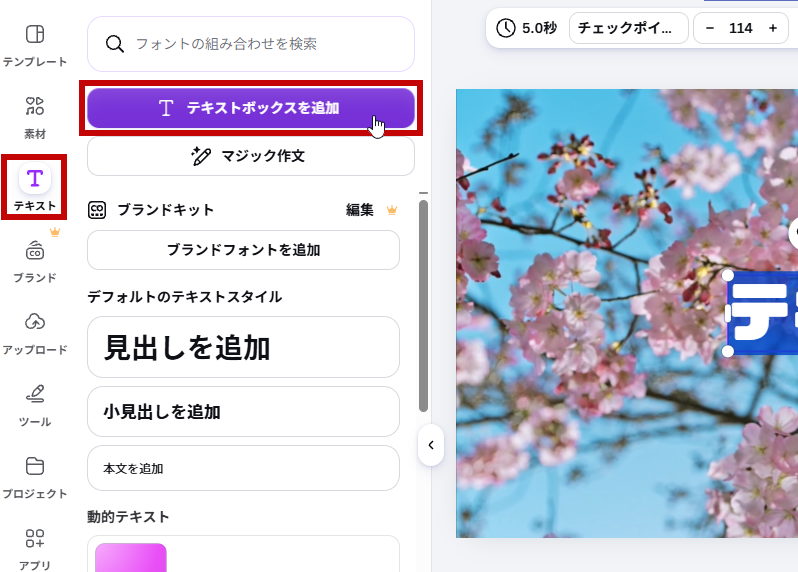The image size is (798, 572).
Task: Click the magnifier search icon
Action: (115, 44)
